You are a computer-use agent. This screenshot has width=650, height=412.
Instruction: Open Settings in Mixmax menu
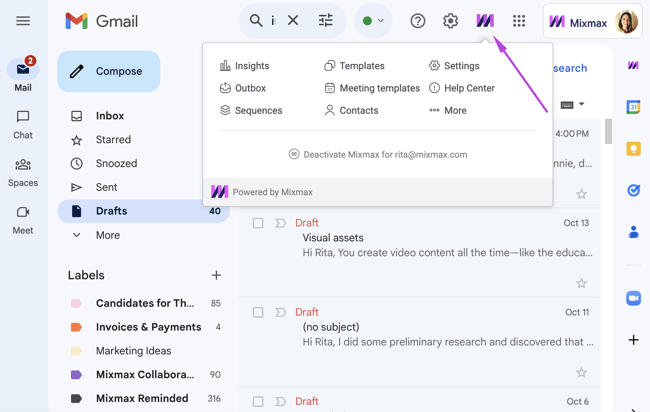pyautogui.click(x=454, y=65)
